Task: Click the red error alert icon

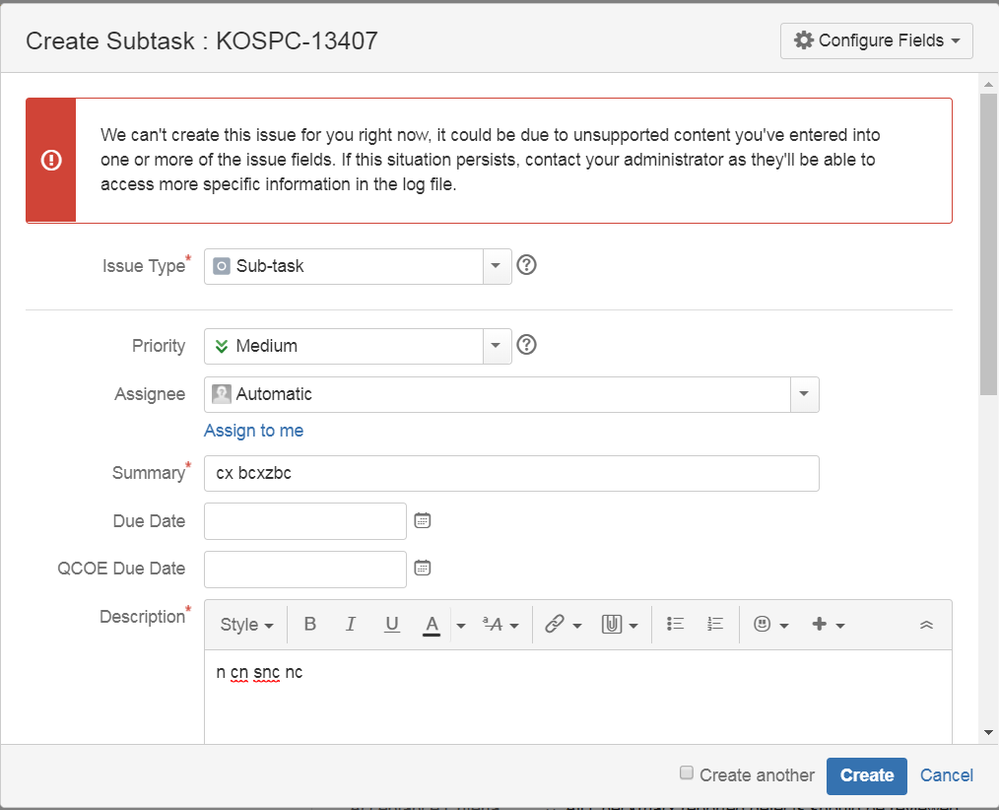Action: pos(51,160)
